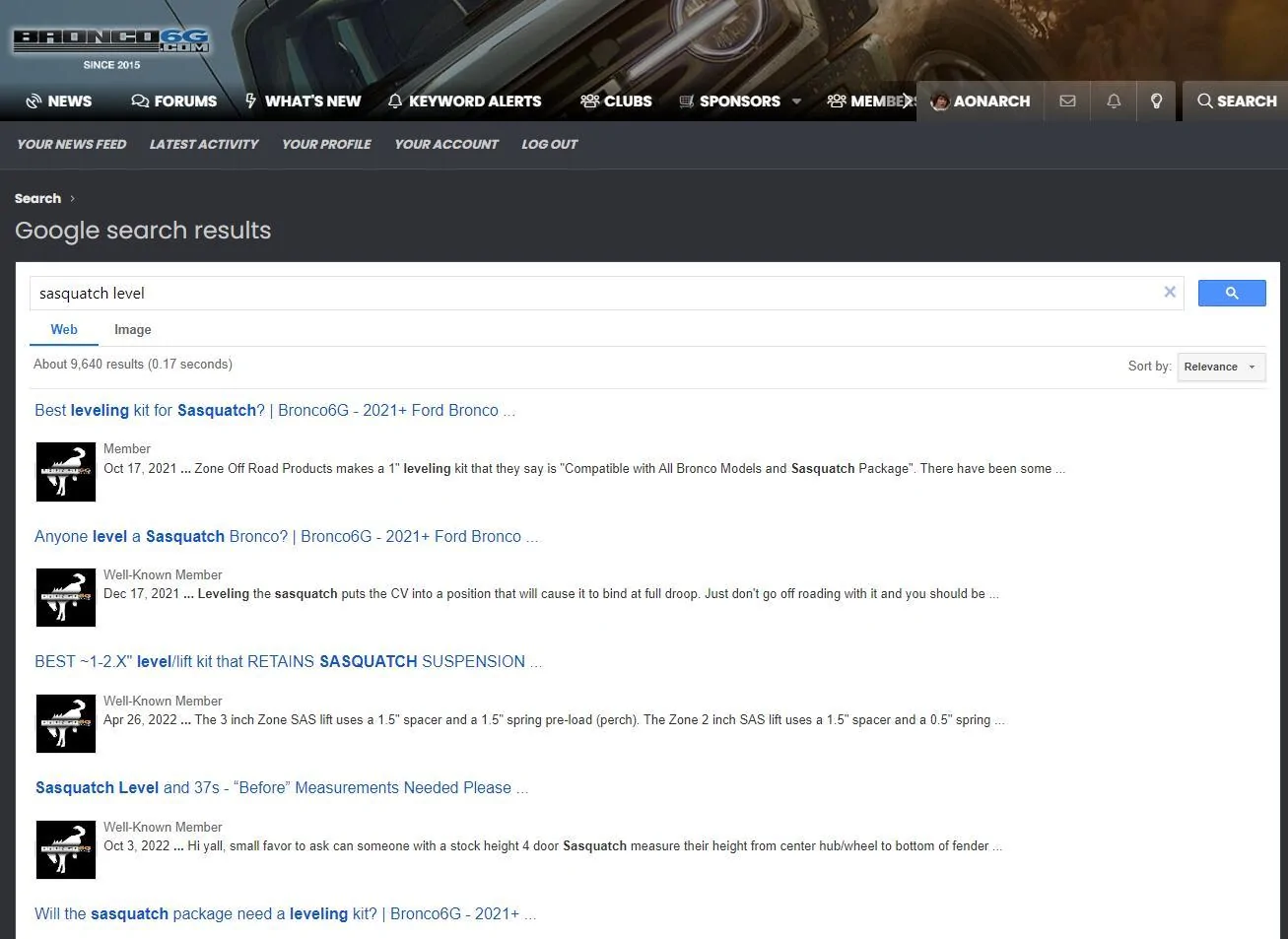Click the 'Oct 3, 2022' result snippet
This screenshot has height=939, width=1288.
(553, 846)
